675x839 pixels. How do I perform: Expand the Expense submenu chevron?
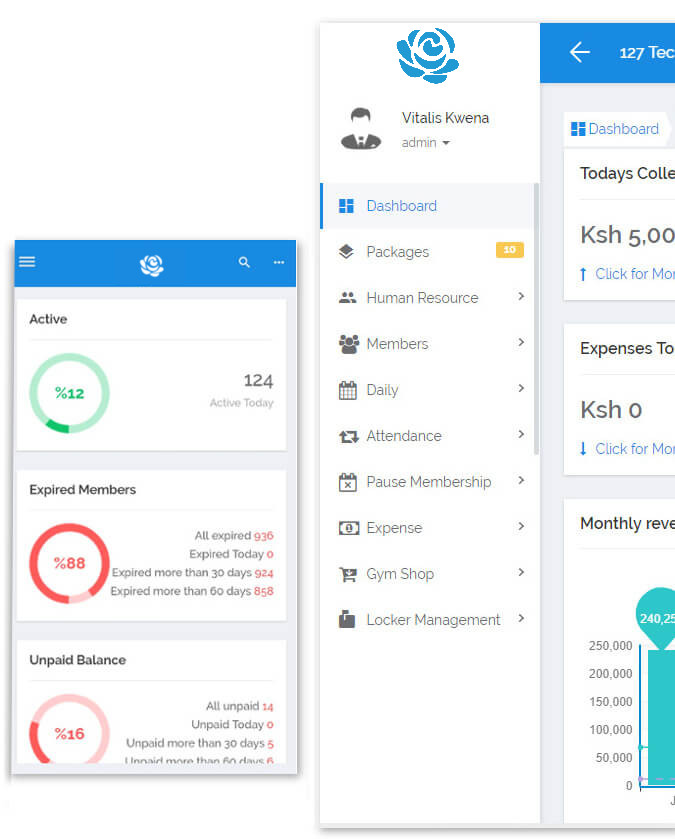point(521,527)
